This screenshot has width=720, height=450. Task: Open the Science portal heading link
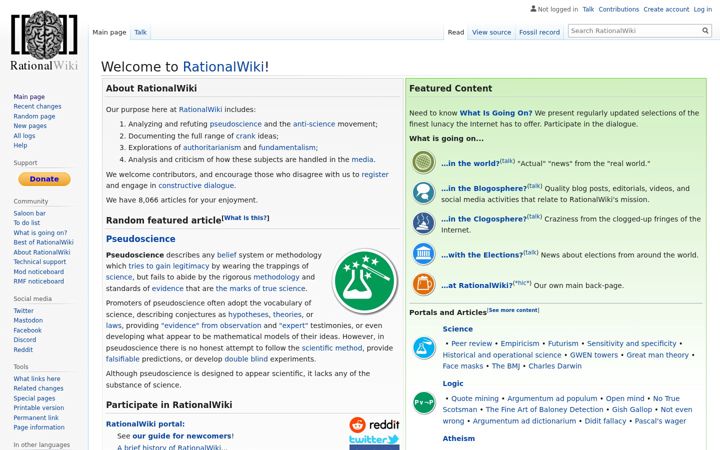pyautogui.click(x=457, y=329)
